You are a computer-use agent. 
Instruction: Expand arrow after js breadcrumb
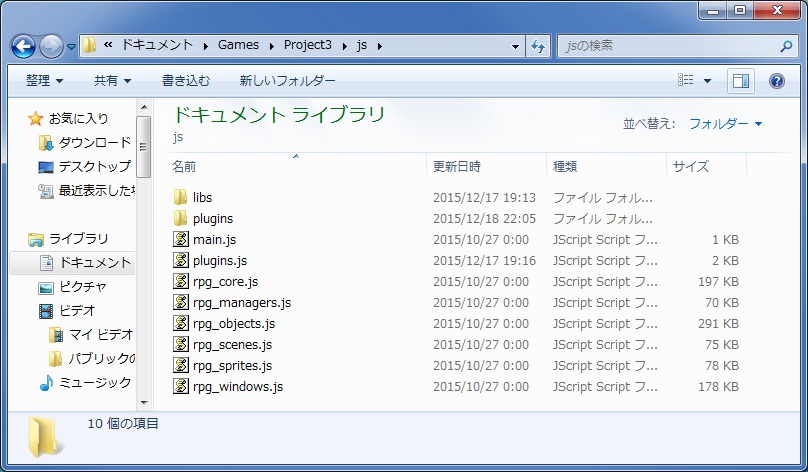click(x=380, y=46)
